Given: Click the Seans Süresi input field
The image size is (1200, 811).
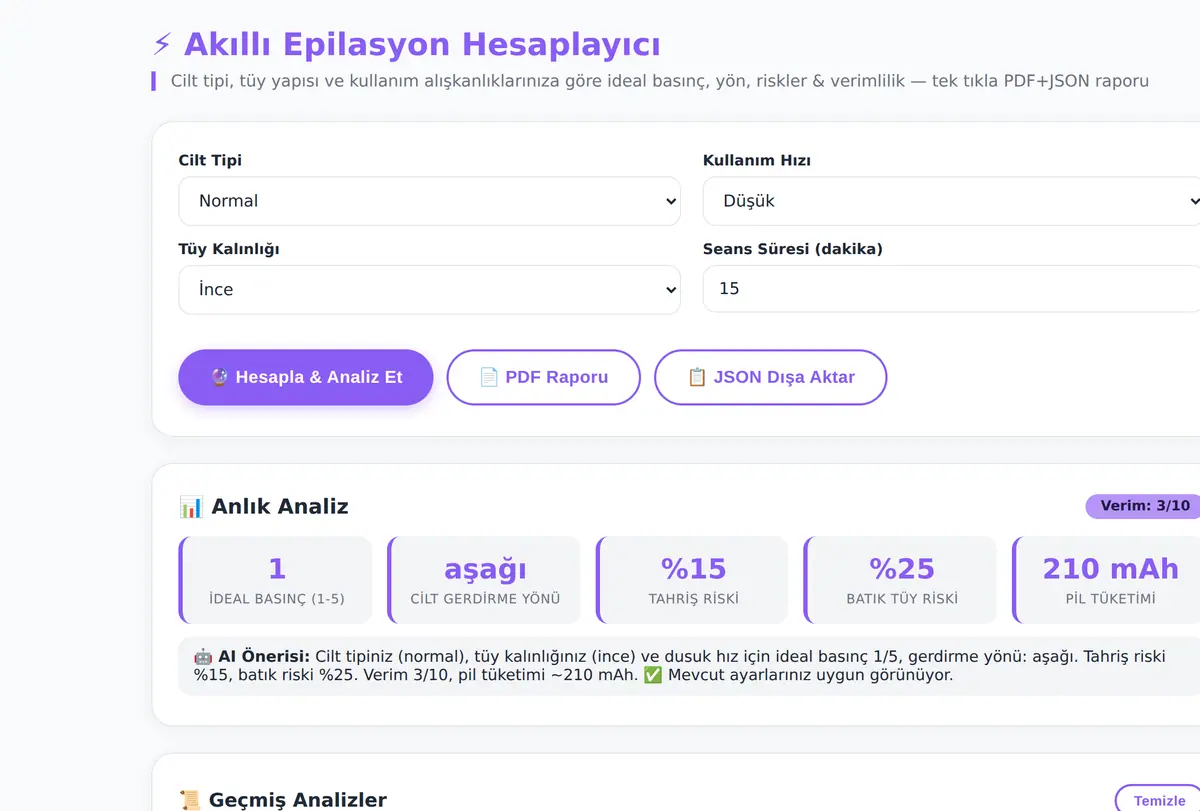Looking at the screenshot, I should click(x=951, y=289).
